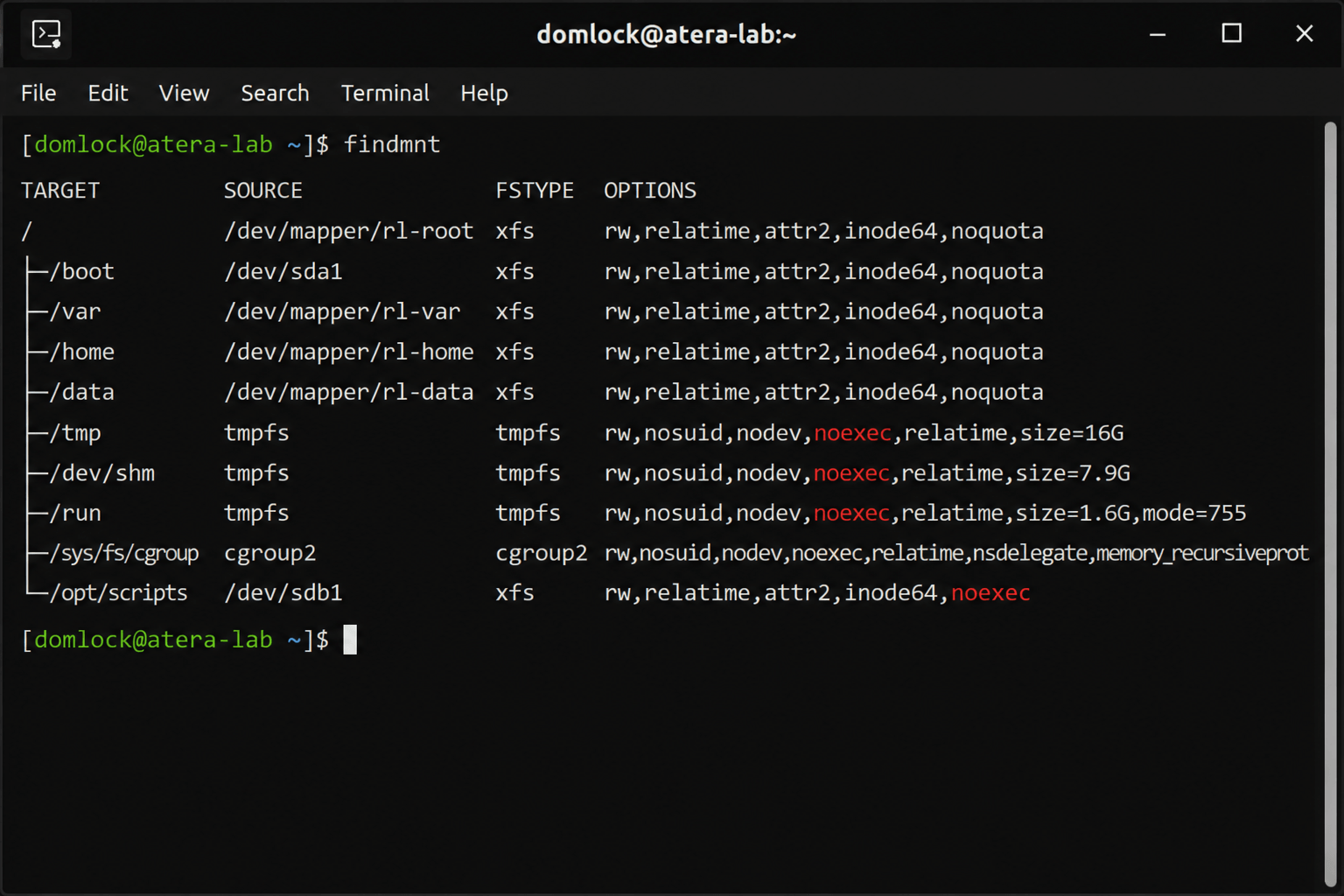The height and width of the screenshot is (896, 1344).
Task: Click the /dev/mapper/rl-var source
Action: (342, 311)
